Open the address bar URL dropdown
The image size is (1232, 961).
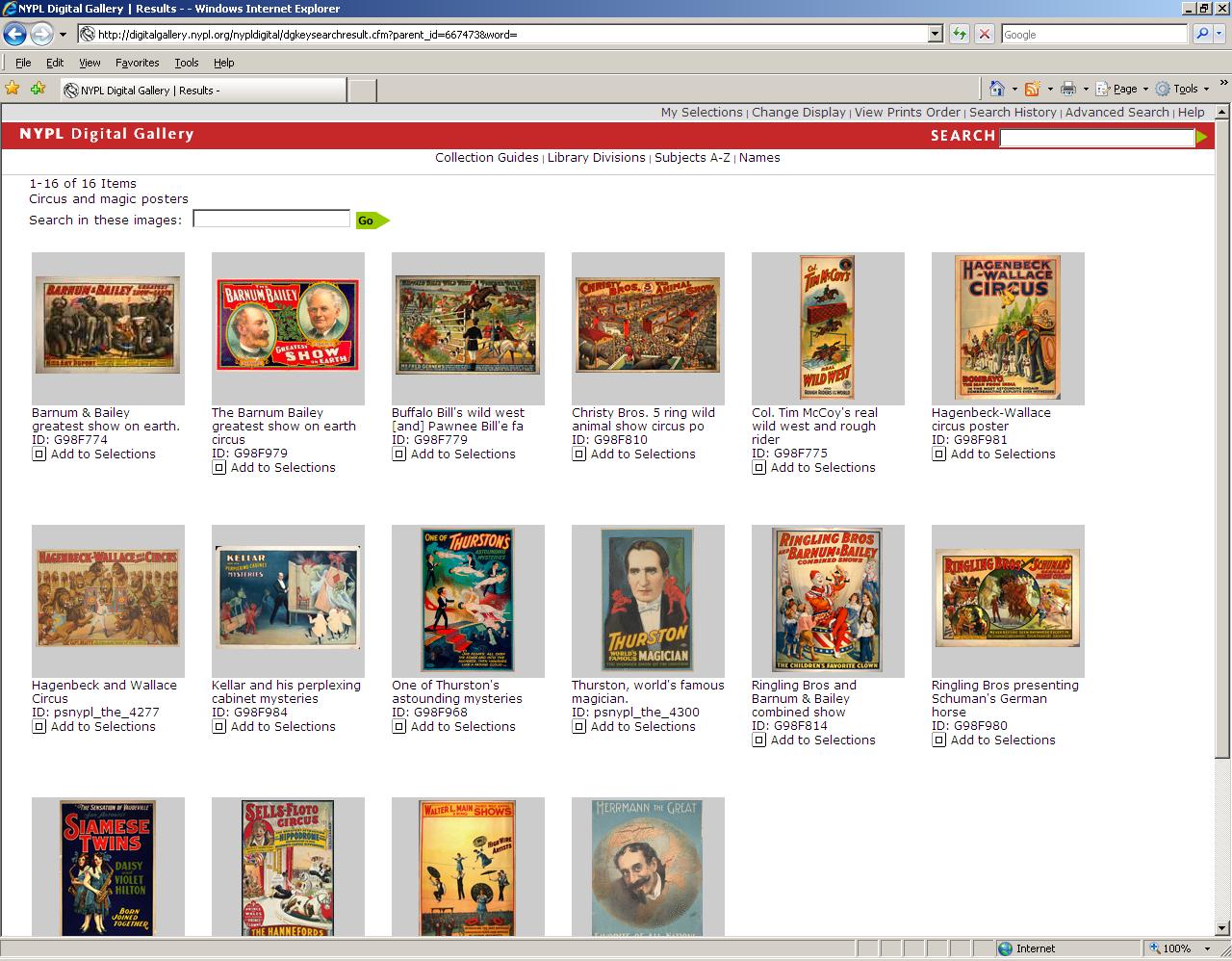point(935,34)
